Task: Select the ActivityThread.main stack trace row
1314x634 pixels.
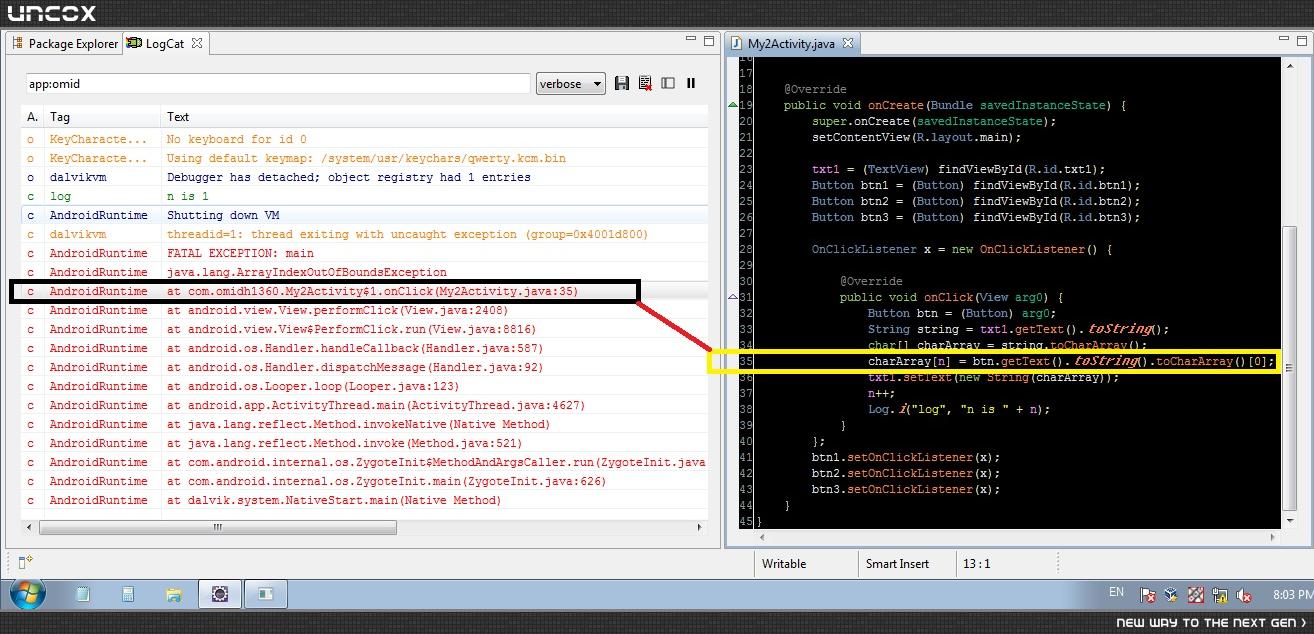Action: [365, 405]
